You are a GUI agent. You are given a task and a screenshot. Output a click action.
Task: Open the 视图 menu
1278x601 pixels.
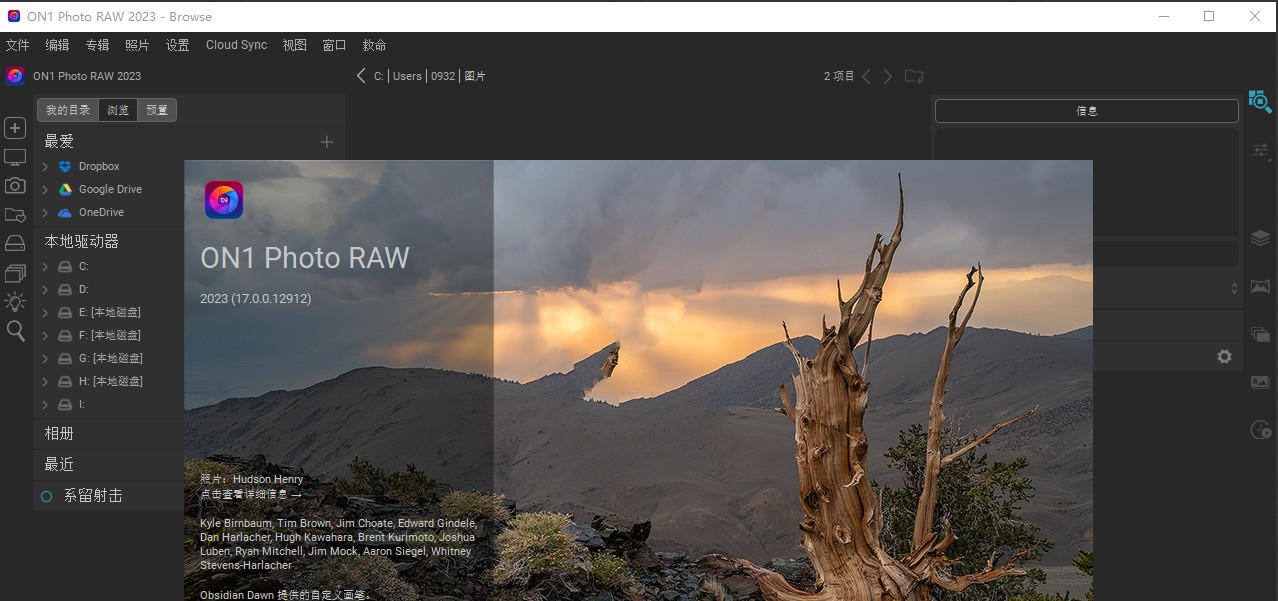point(295,45)
